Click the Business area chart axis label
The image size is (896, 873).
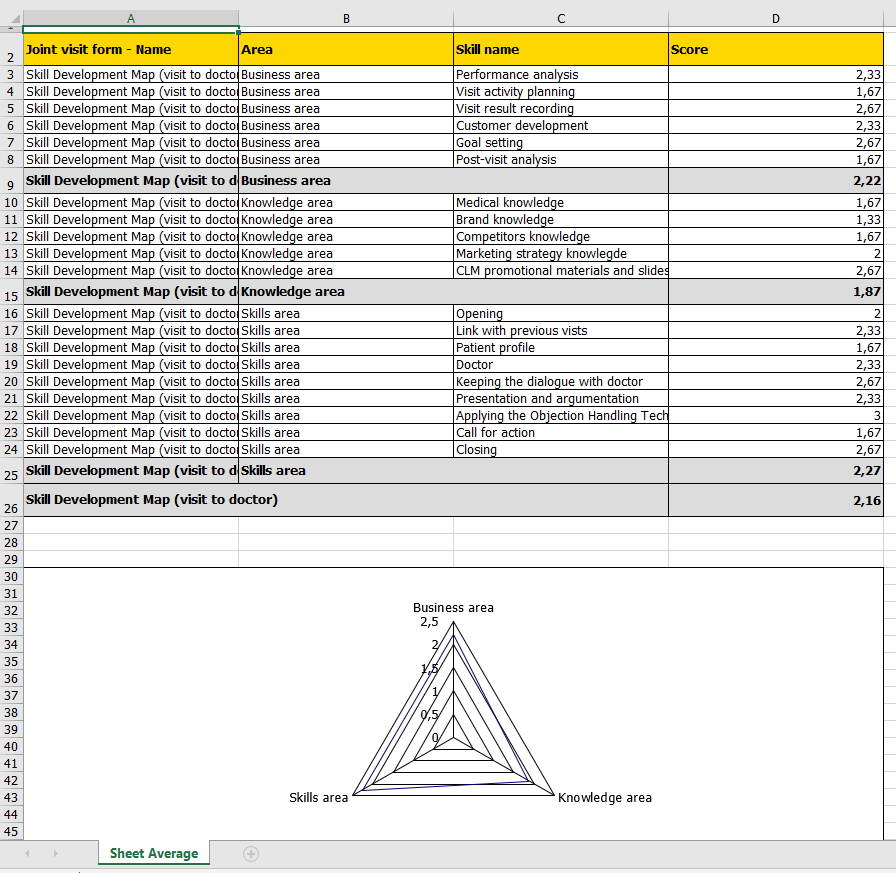pyautogui.click(x=453, y=607)
